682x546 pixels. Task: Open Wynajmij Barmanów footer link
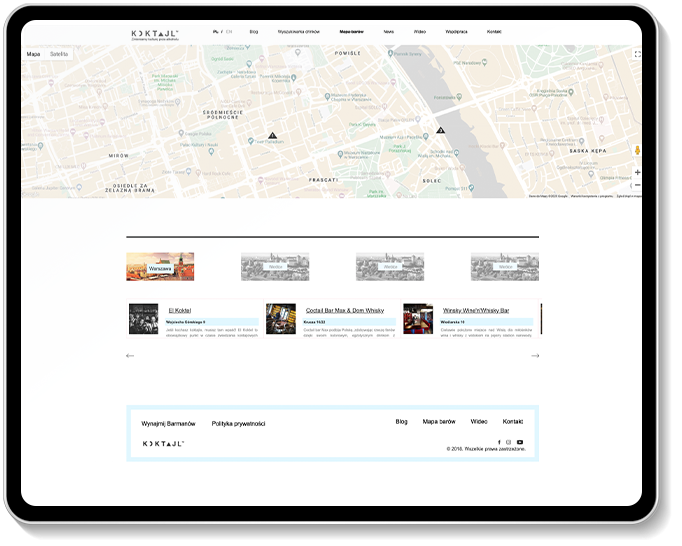coord(168,423)
